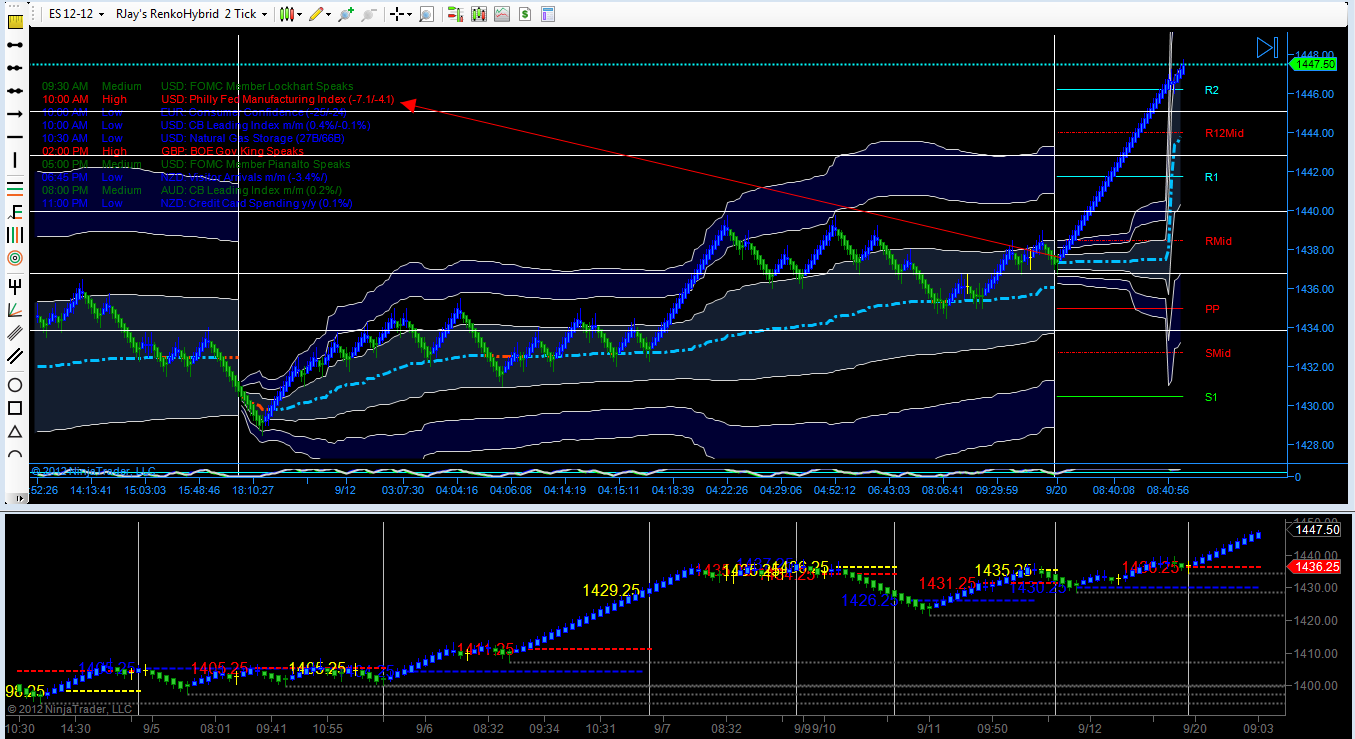Click the Zoom In magnifier icon
The image size is (1355, 739).
click(x=346, y=14)
